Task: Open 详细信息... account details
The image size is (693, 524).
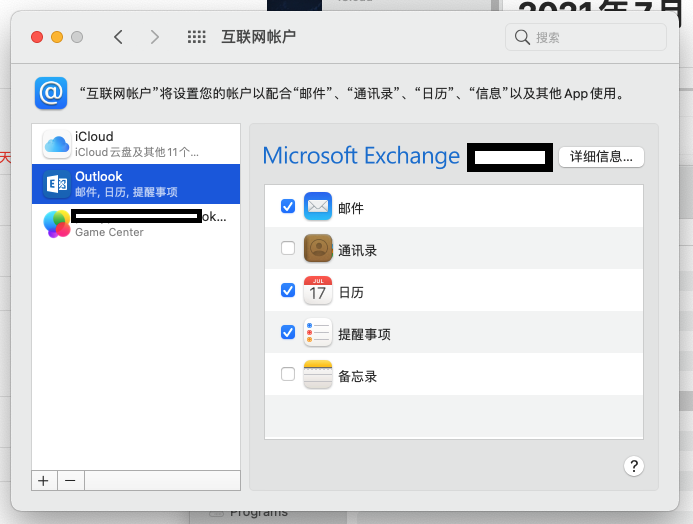Action: click(x=601, y=157)
